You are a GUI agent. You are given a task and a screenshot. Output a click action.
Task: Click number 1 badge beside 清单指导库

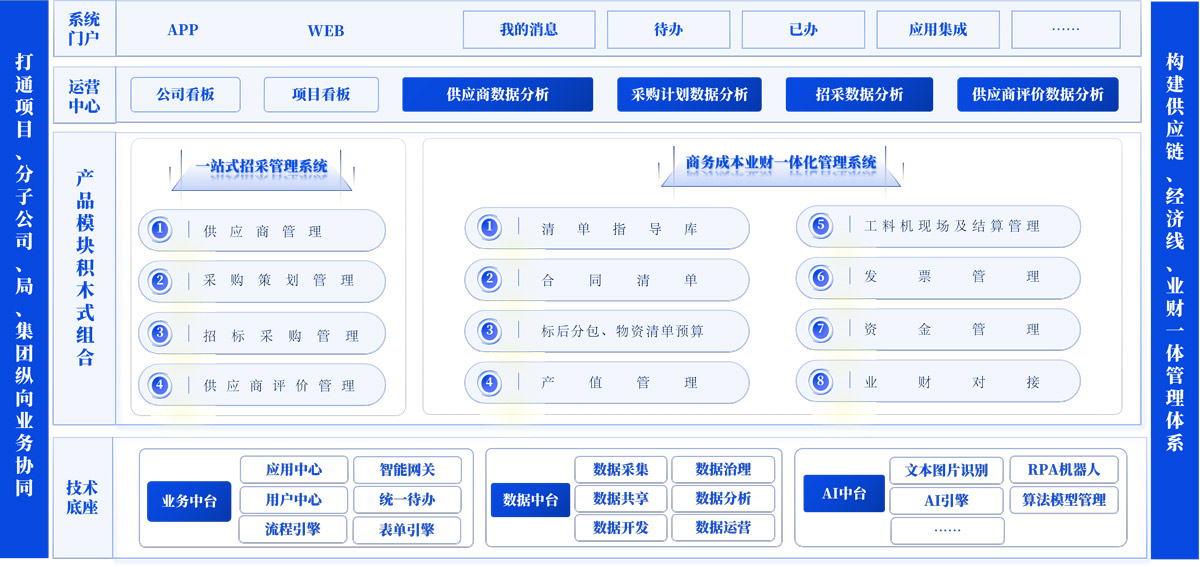pos(489,228)
